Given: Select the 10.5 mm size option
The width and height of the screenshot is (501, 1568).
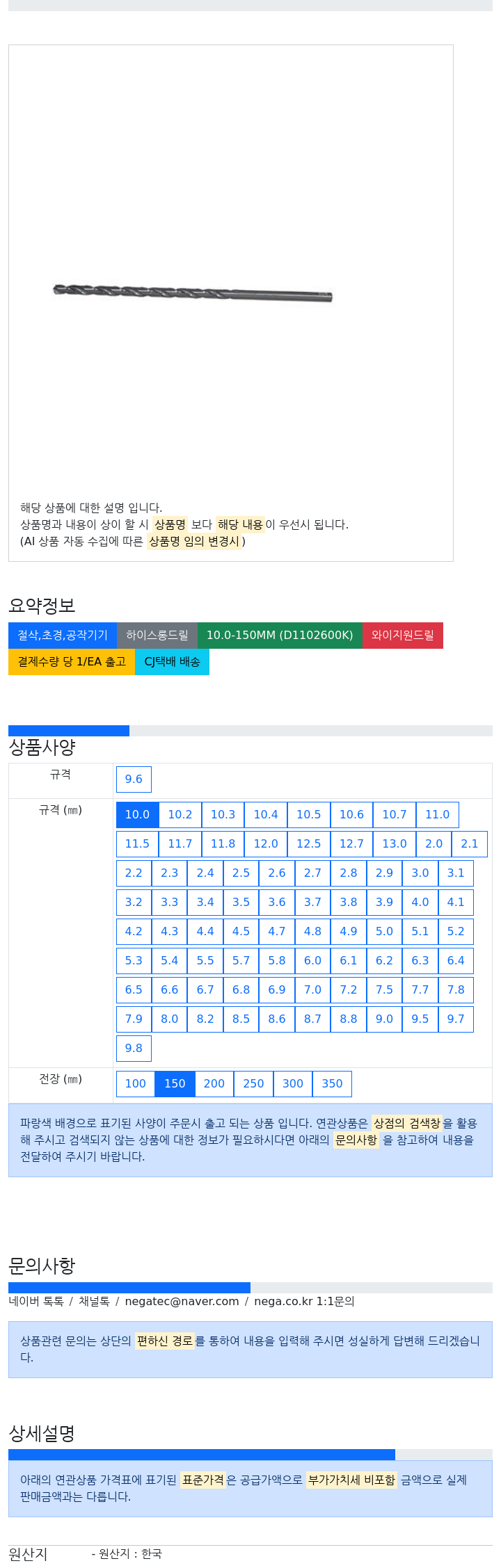Looking at the screenshot, I should (x=309, y=814).
